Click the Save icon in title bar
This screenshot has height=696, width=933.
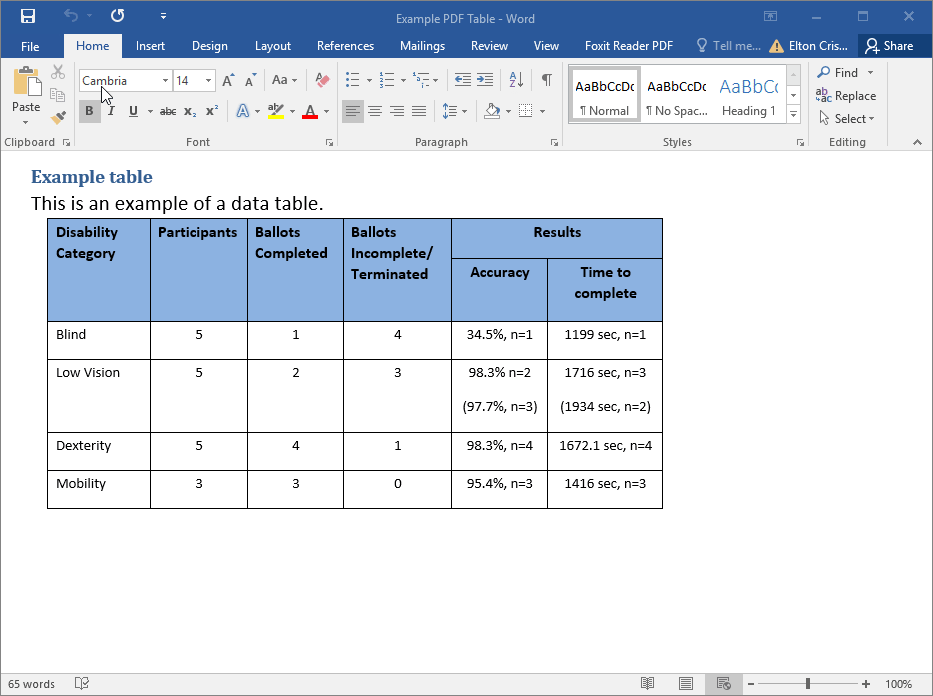point(28,17)
